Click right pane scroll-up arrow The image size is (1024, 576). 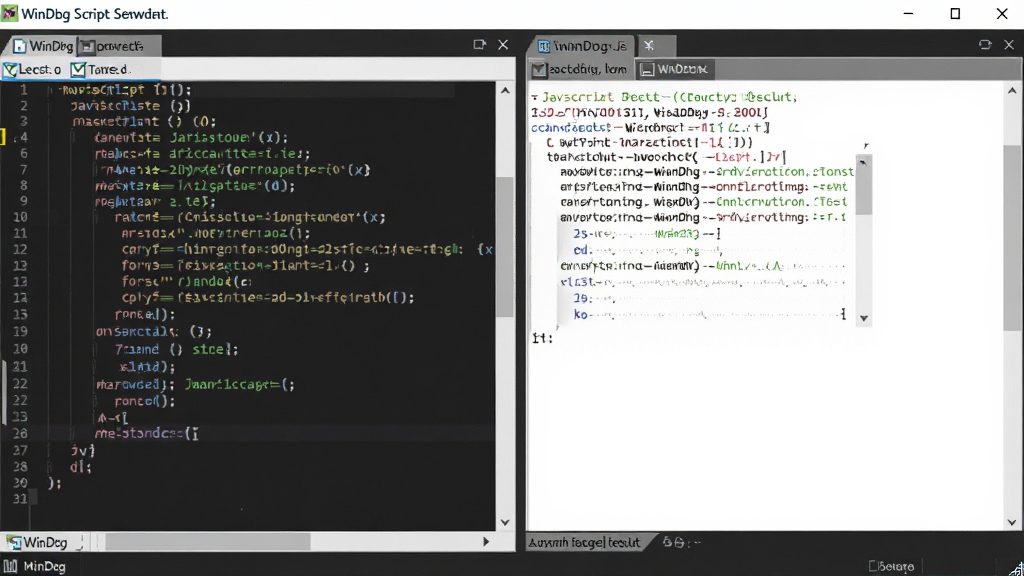tap(1012, 91)
